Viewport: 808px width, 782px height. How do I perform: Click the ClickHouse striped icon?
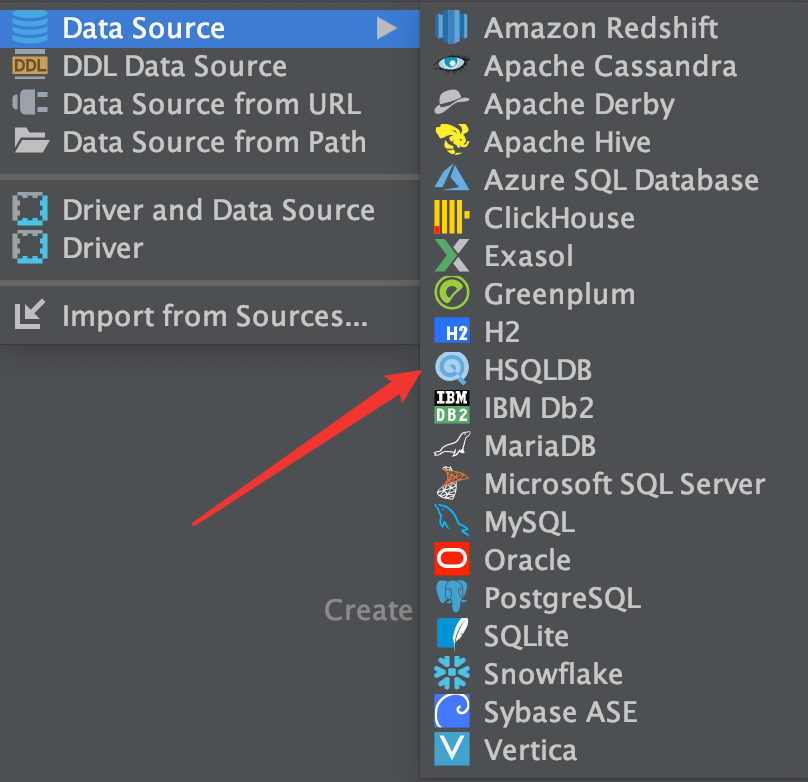tap(451, 217)
